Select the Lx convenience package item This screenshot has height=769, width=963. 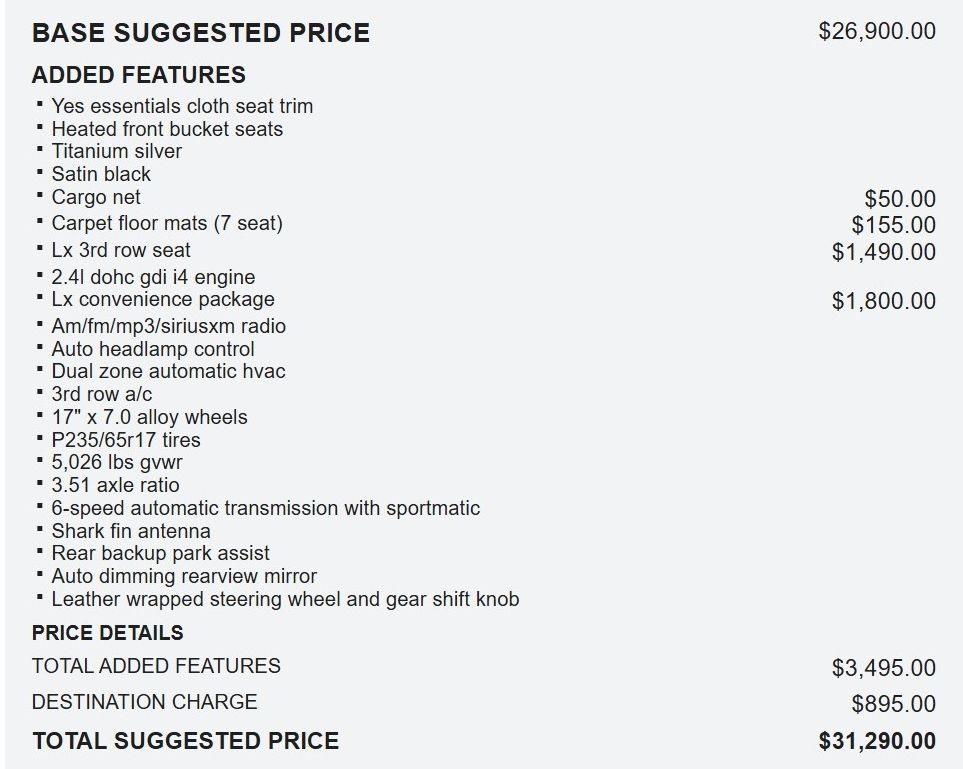[x=163, y=299]
